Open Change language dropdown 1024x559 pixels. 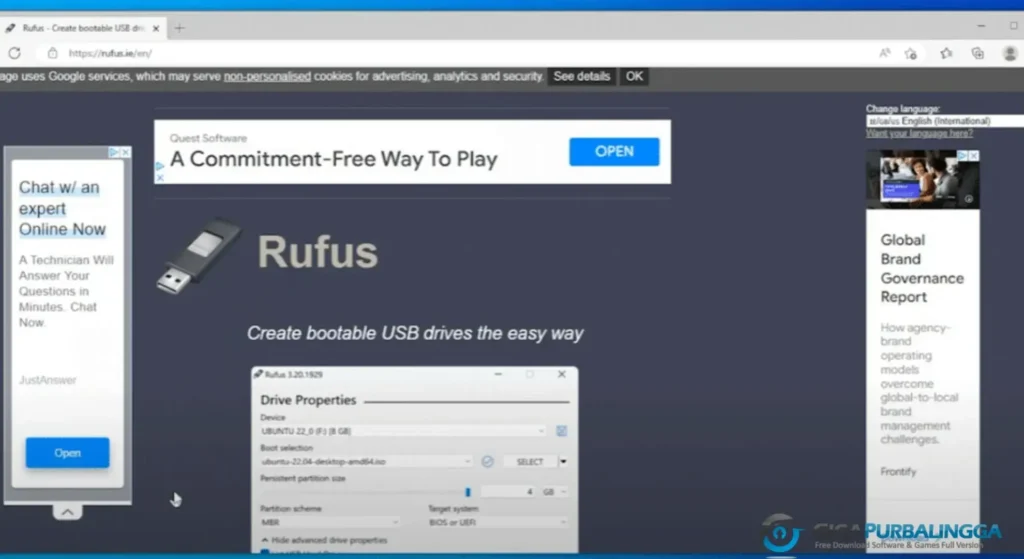pos(944,121)
